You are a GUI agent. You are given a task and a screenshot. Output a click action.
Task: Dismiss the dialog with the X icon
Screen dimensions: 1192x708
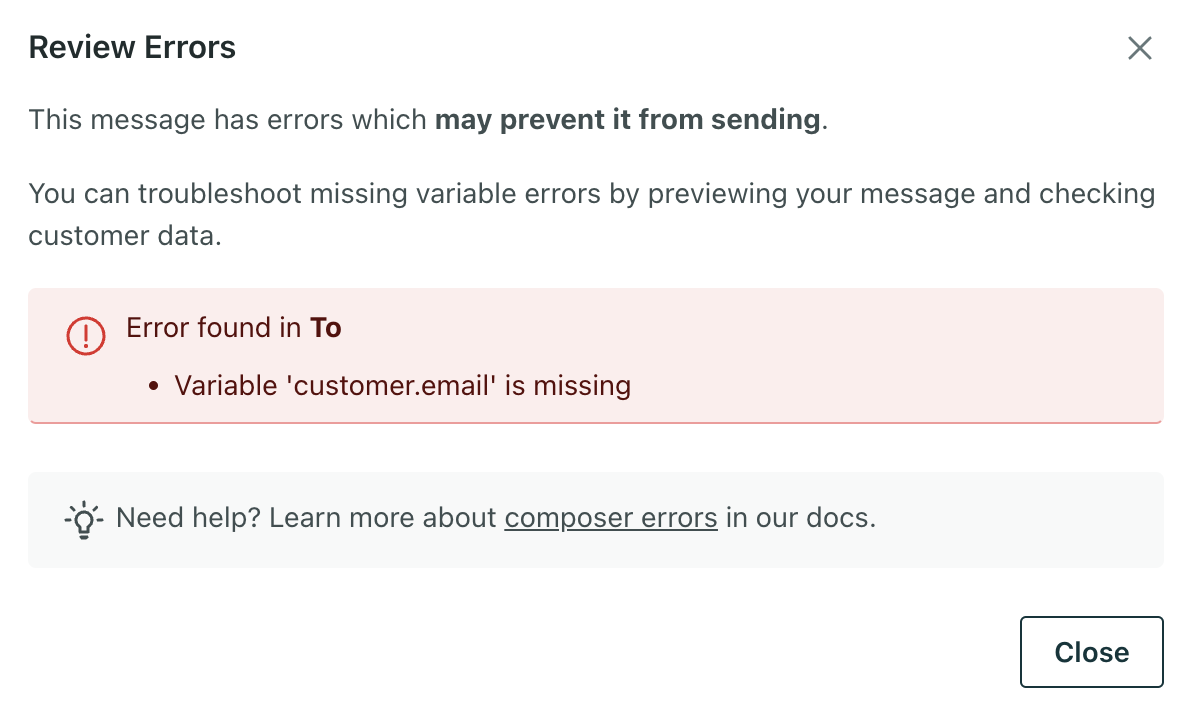coord(1139,48)
